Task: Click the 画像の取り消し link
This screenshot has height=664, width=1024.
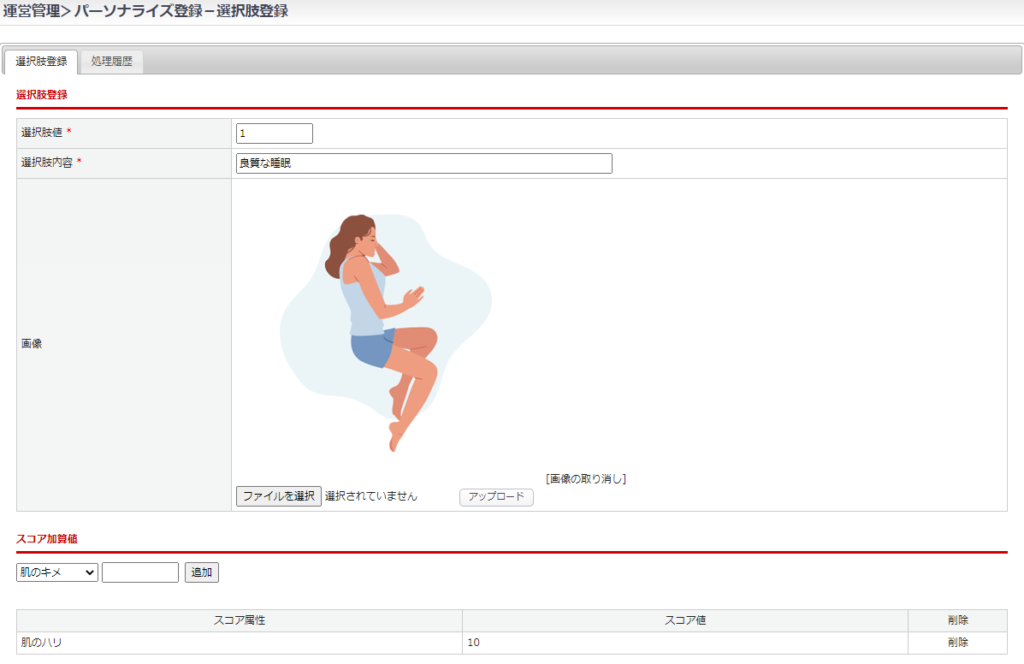Action: pyautogui.click(x=586, y=479)
